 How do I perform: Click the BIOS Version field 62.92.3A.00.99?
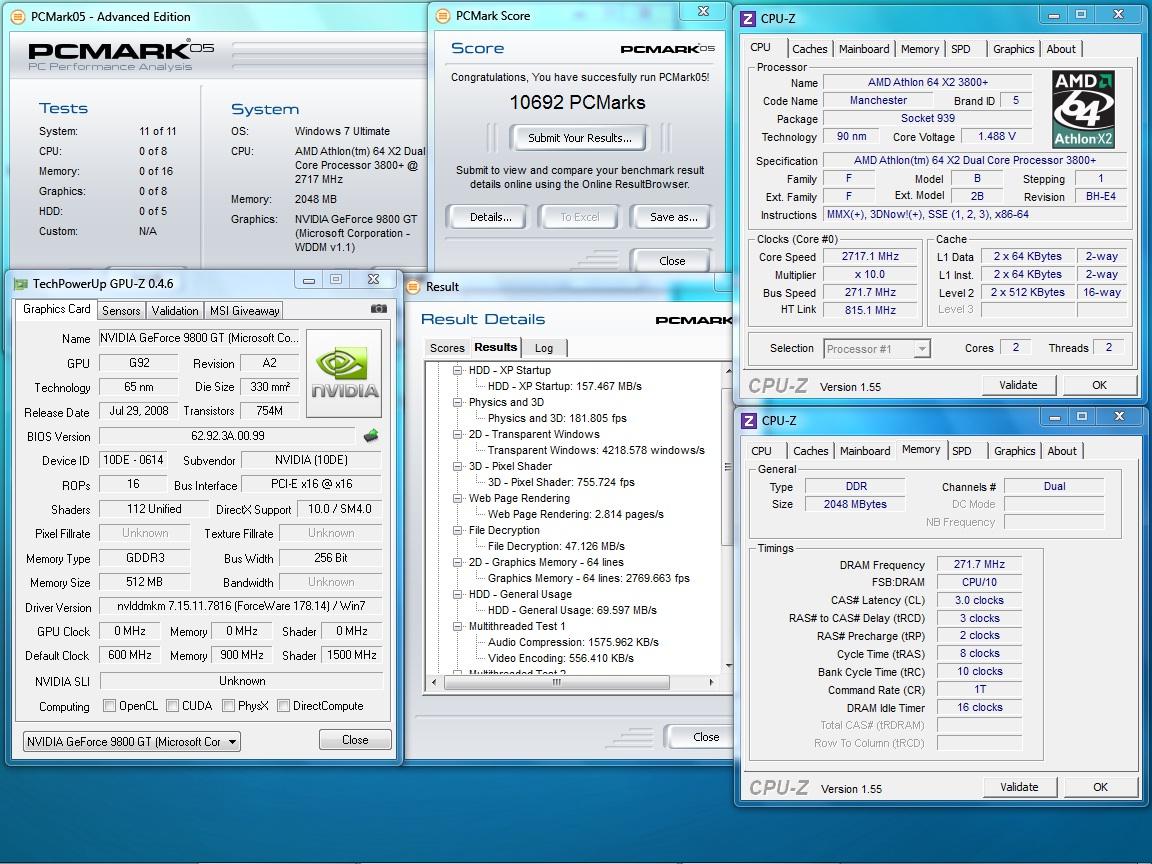pos(228,436)
